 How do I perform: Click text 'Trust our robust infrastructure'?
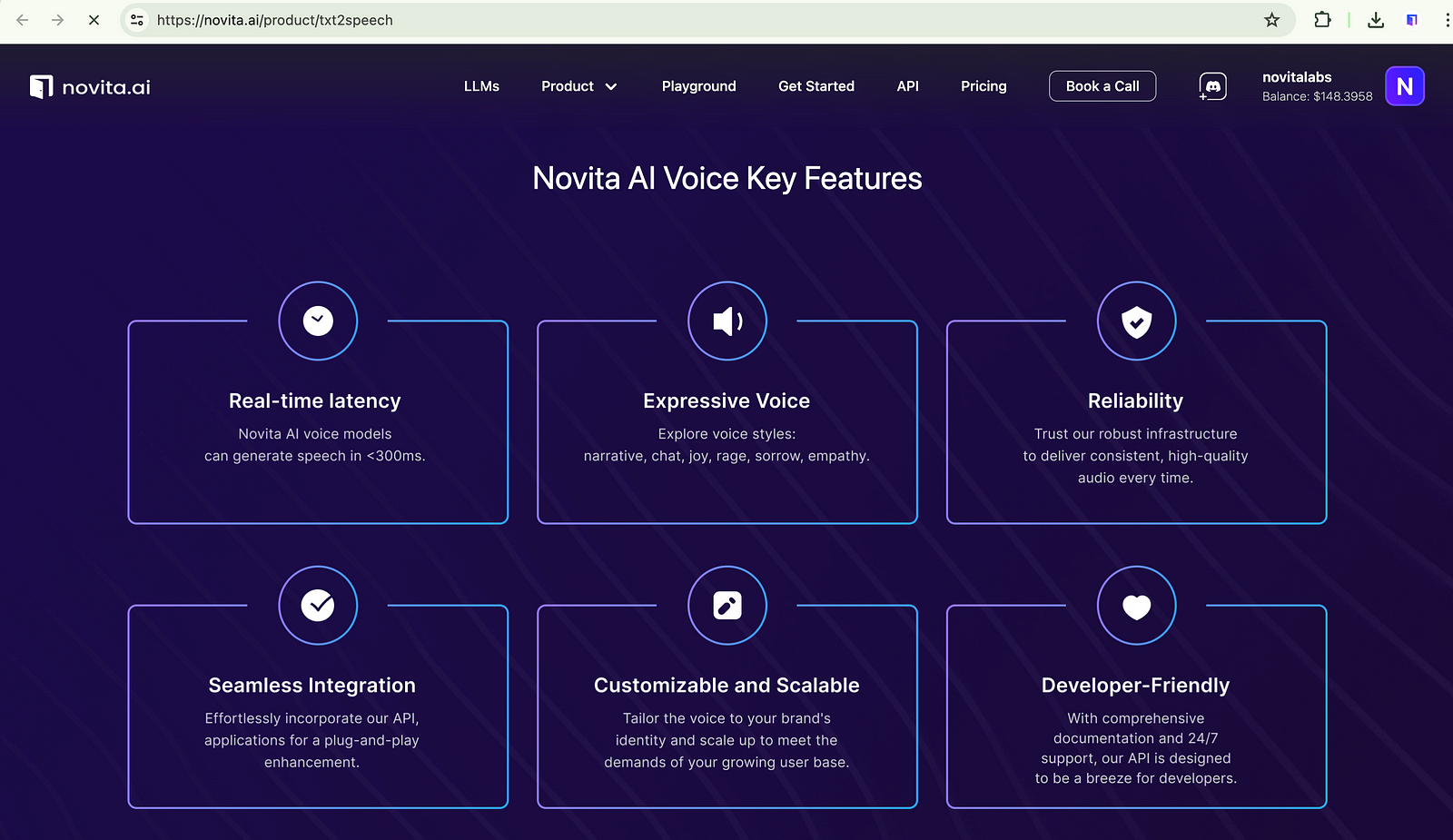point(1136,434)
